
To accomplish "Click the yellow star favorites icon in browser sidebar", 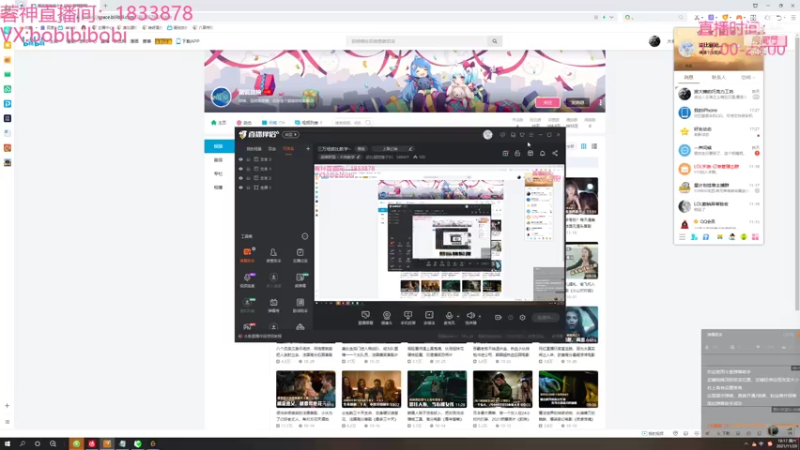I will click(7, 45).
